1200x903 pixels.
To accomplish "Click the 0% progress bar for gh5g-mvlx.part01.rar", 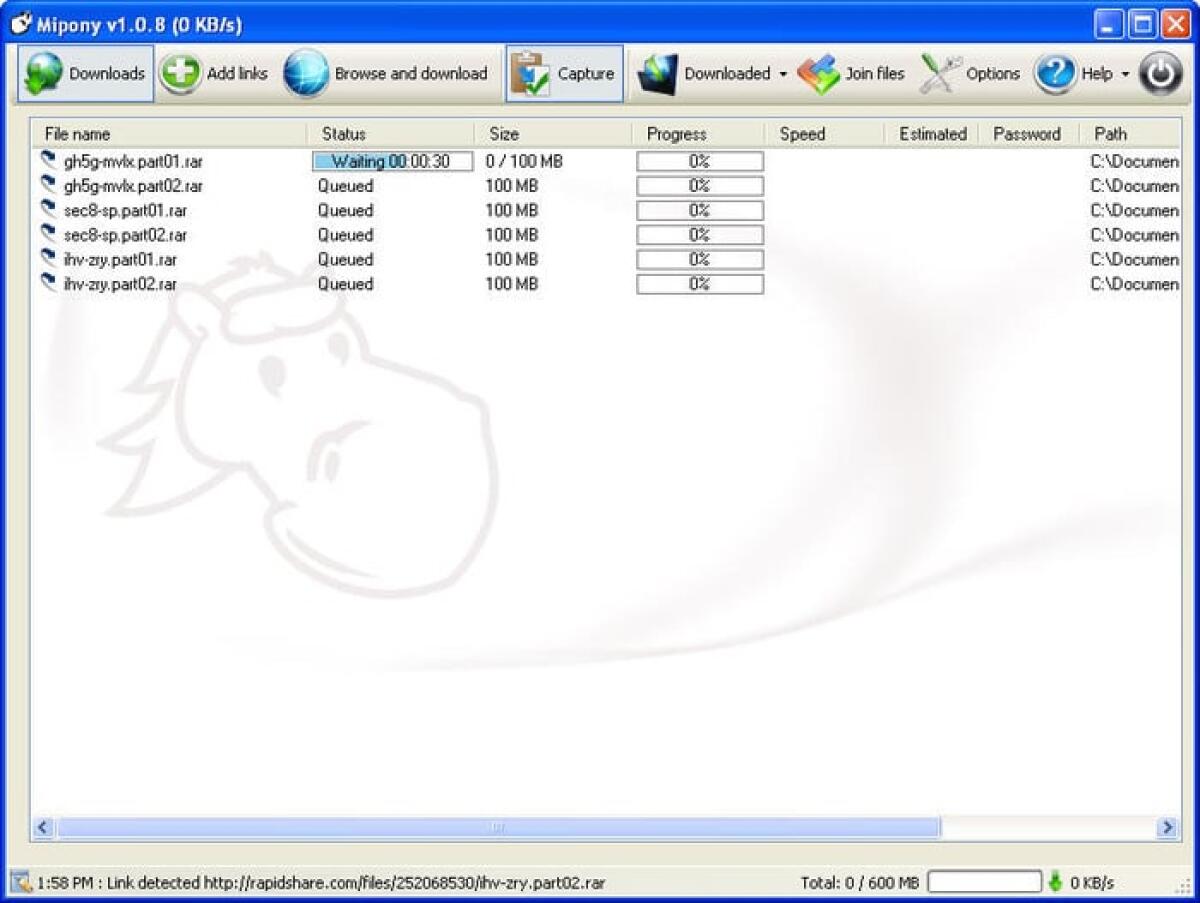I will click(x=699, y=161).
